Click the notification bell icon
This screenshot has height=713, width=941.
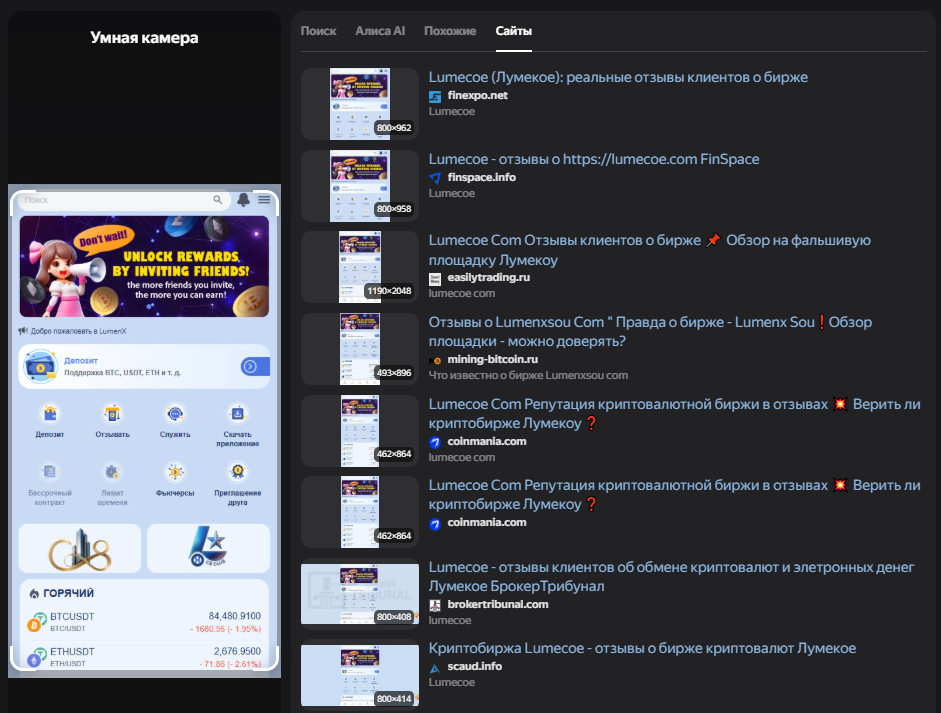click(x=243, y=200)
